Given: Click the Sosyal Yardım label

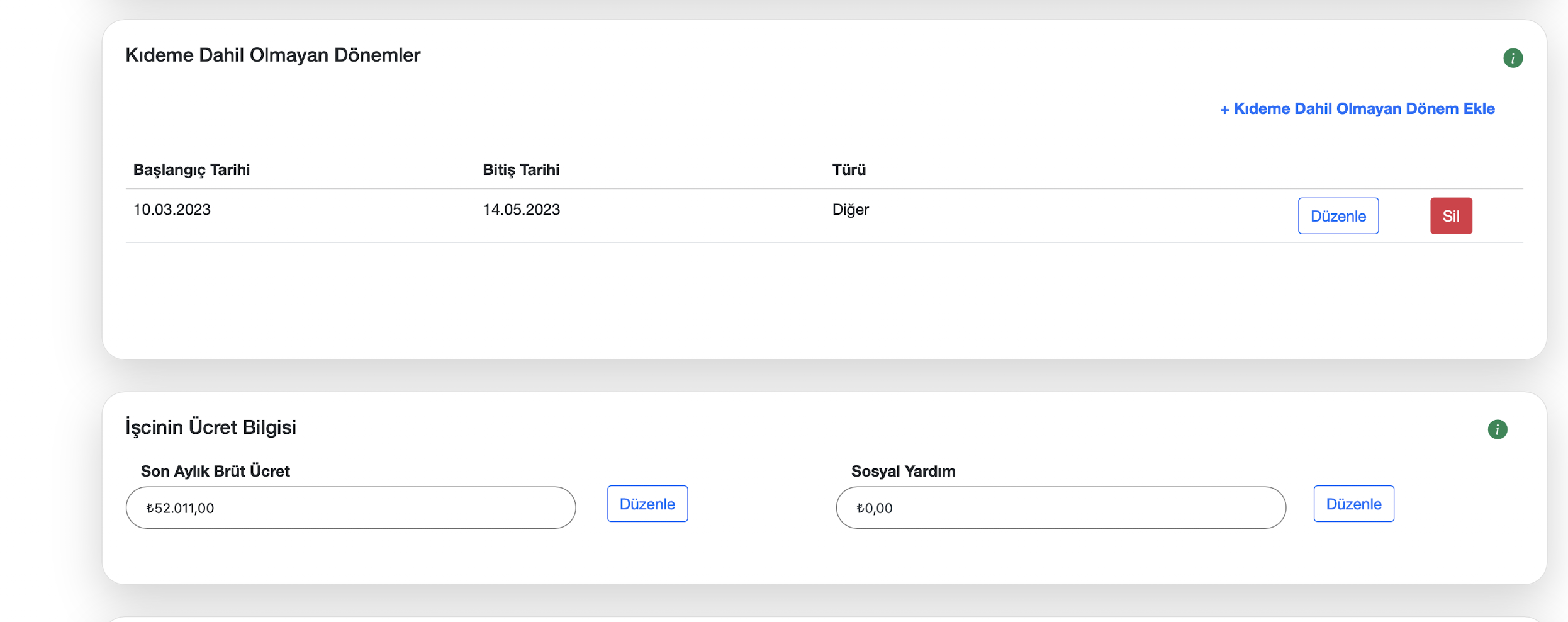Looking at the screenshot, I should [x=903, y=471].
